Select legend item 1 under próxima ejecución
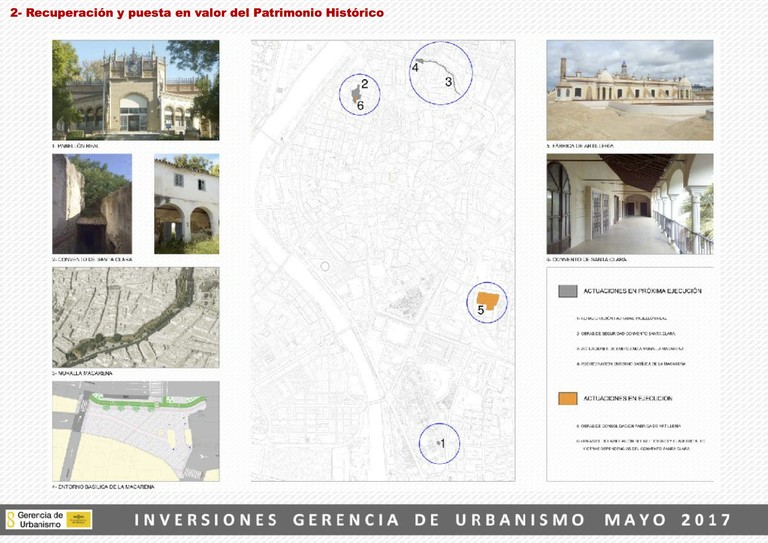Screen dimensions: 768x543 point(621,318)
